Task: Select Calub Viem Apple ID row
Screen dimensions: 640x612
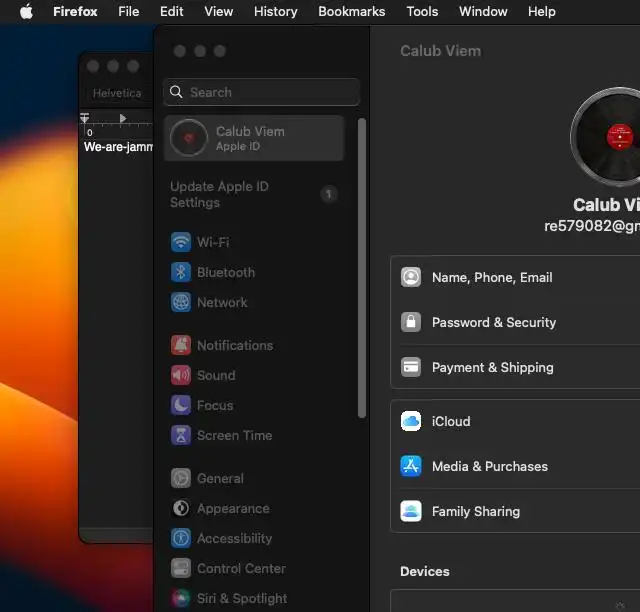Action: (254, 138)
